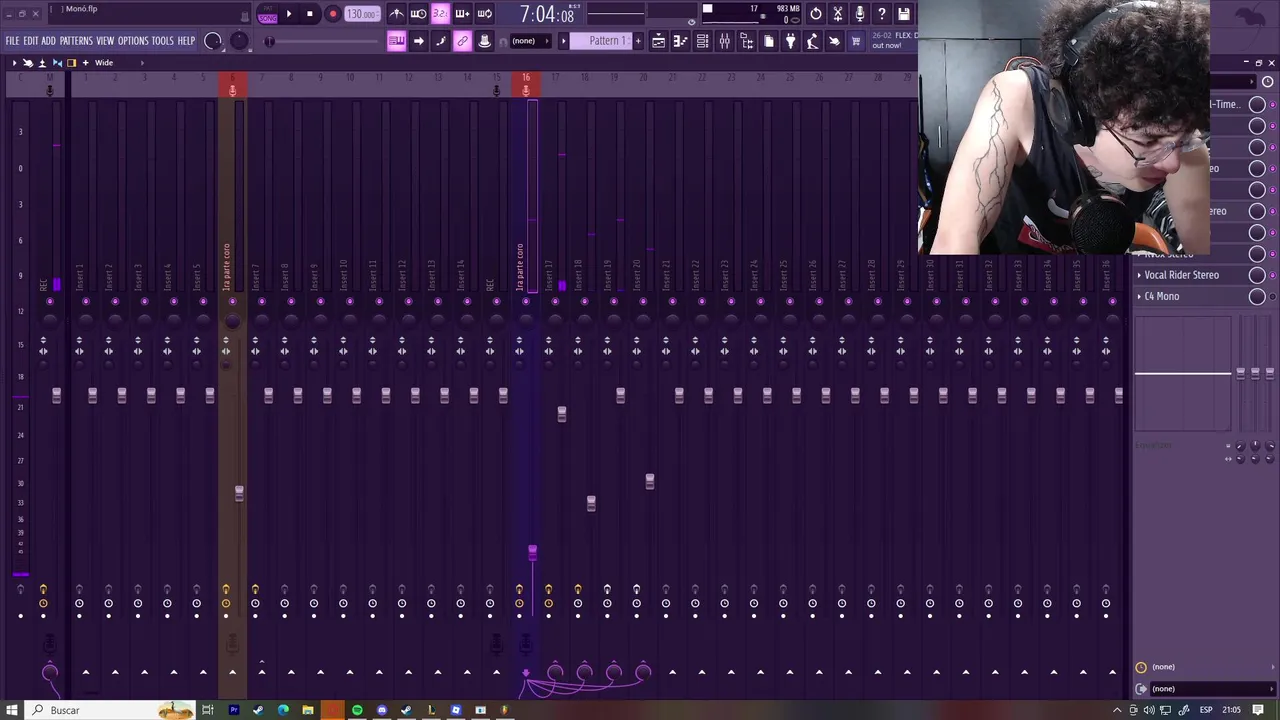Open the Channel rack view icon

[x=703, y=41]
